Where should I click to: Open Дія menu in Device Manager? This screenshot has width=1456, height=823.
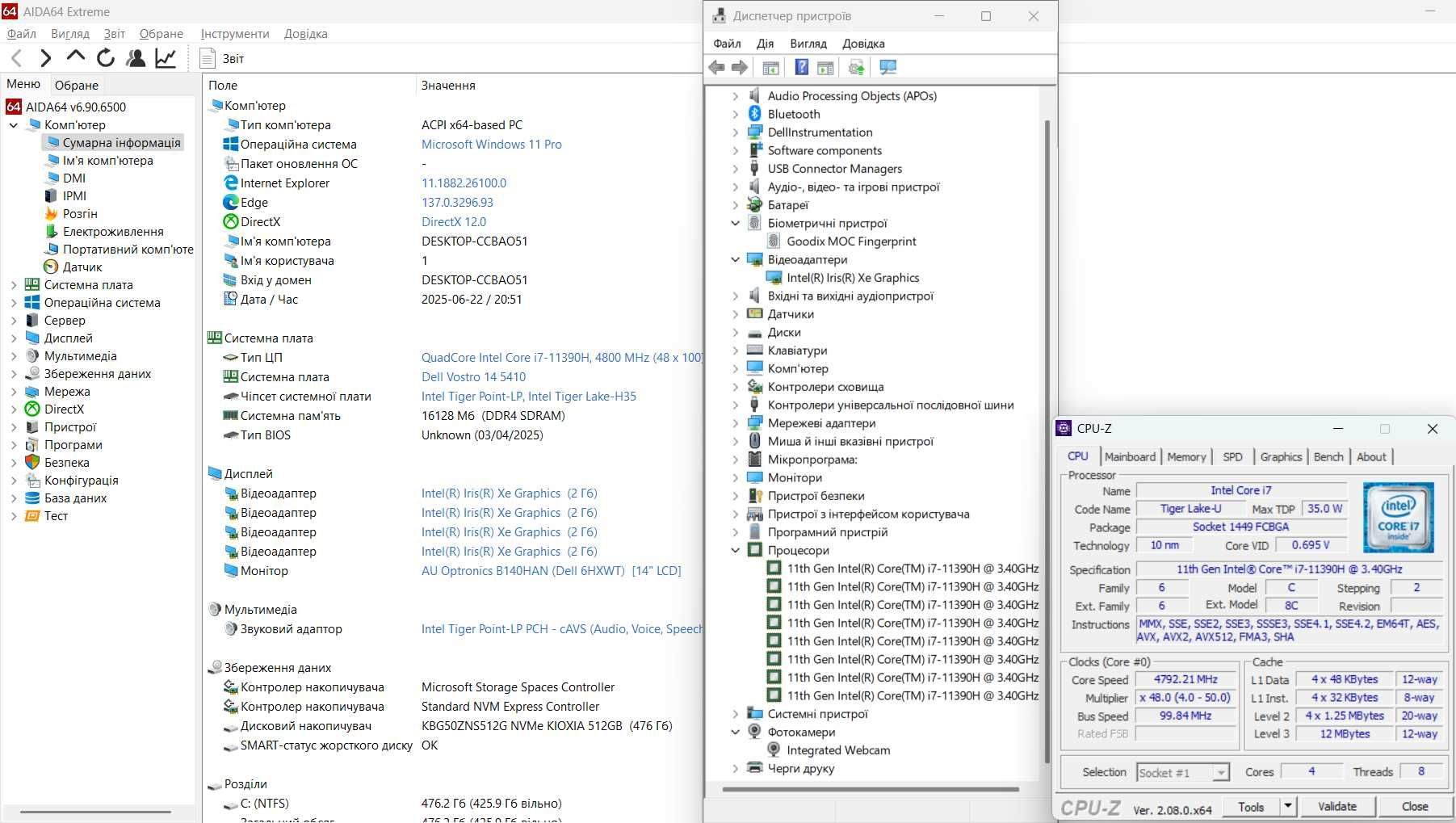point(765,44)
